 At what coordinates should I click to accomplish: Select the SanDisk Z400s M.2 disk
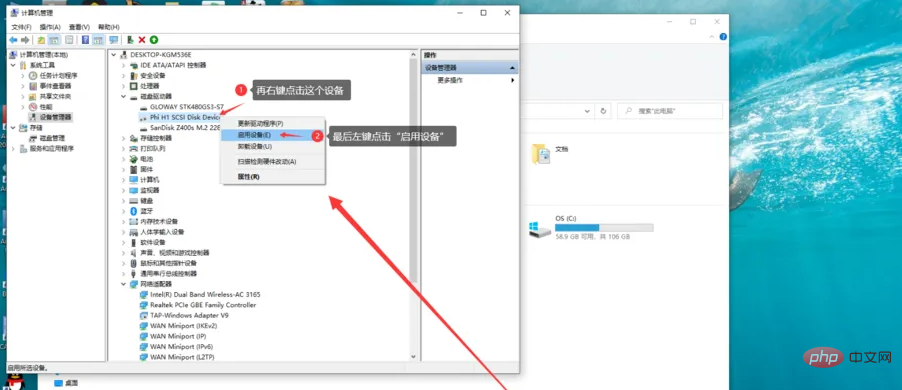(x=185, y=127)
